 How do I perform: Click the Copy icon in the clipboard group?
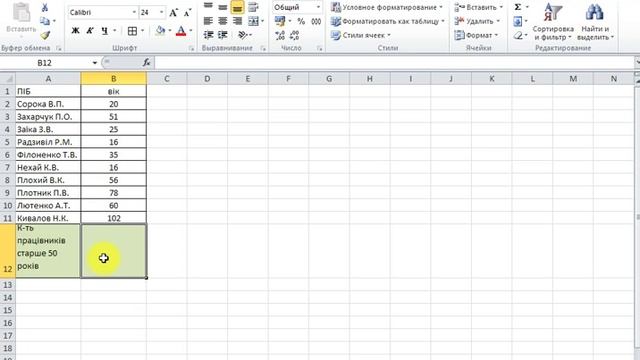(x=45, y=21)
